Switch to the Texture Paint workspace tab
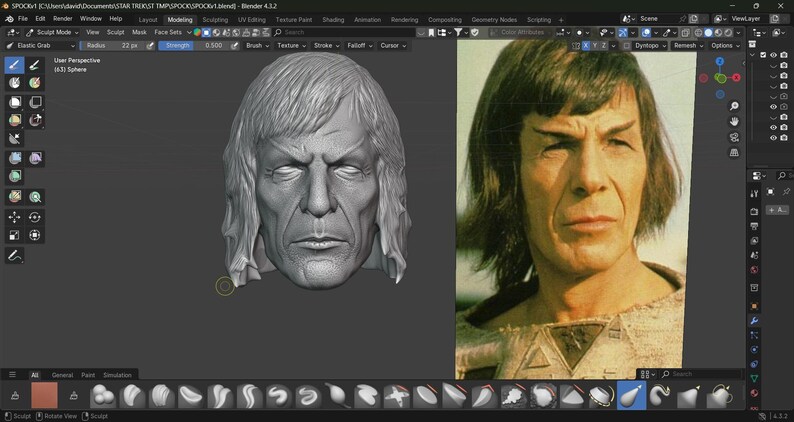This screenshot has width=794, height=422. tap(294, 20)
